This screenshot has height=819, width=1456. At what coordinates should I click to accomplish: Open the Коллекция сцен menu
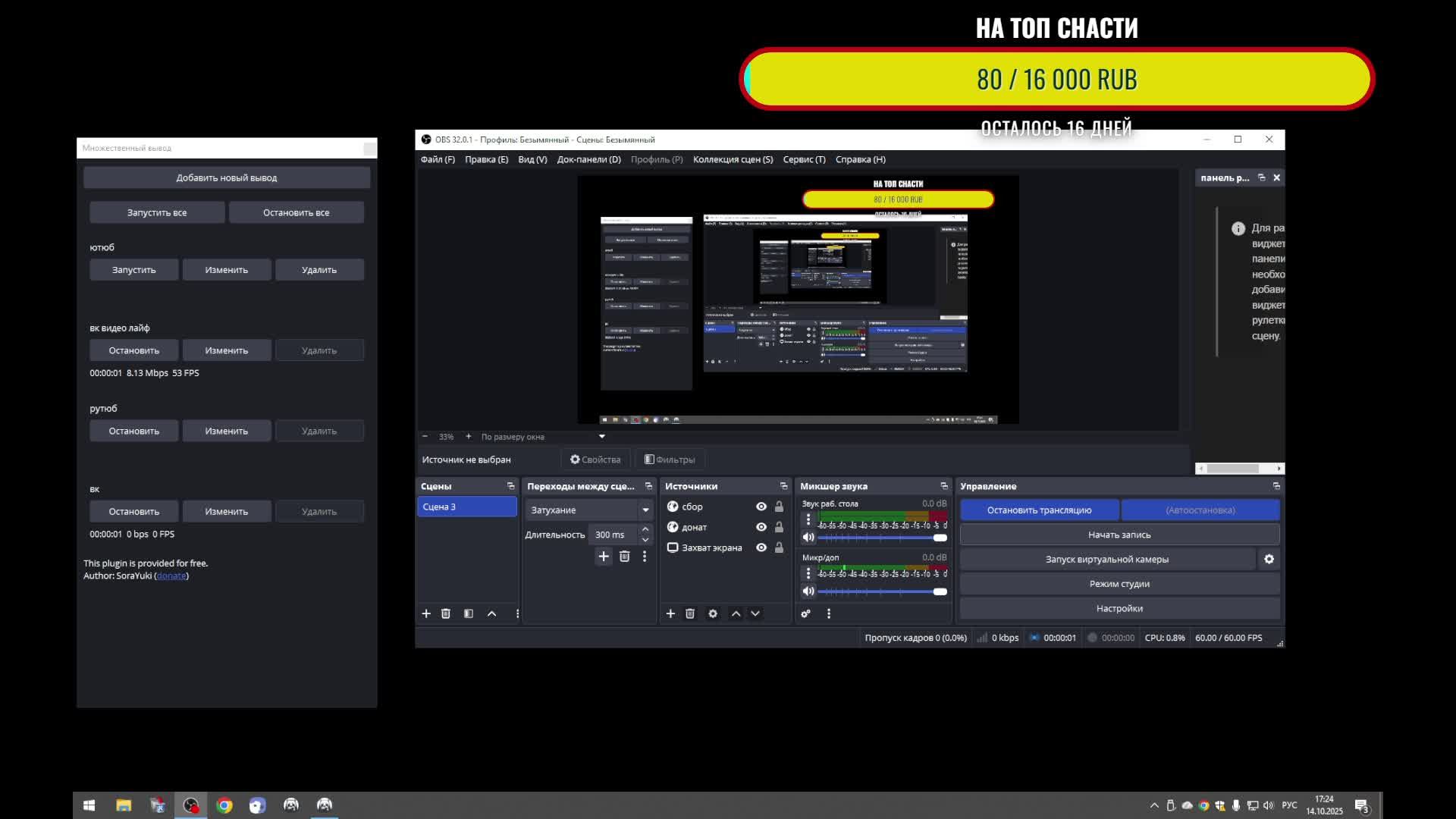tap(733, 159)
